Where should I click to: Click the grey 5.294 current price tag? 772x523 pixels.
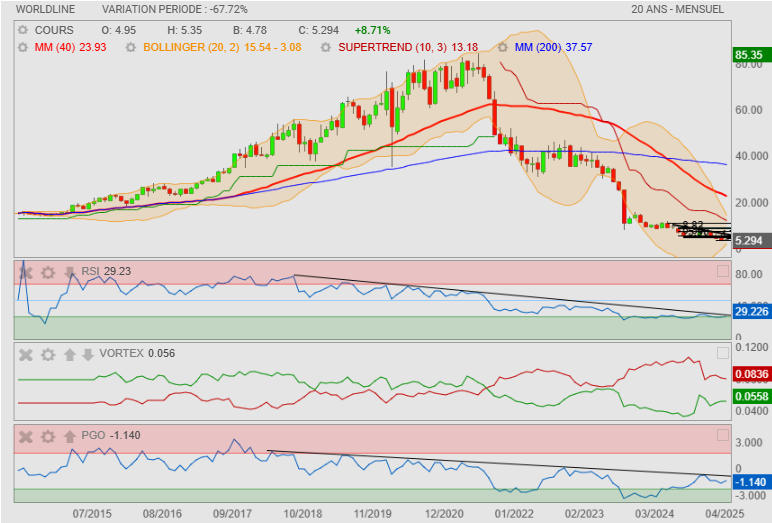tap(751, 241)
